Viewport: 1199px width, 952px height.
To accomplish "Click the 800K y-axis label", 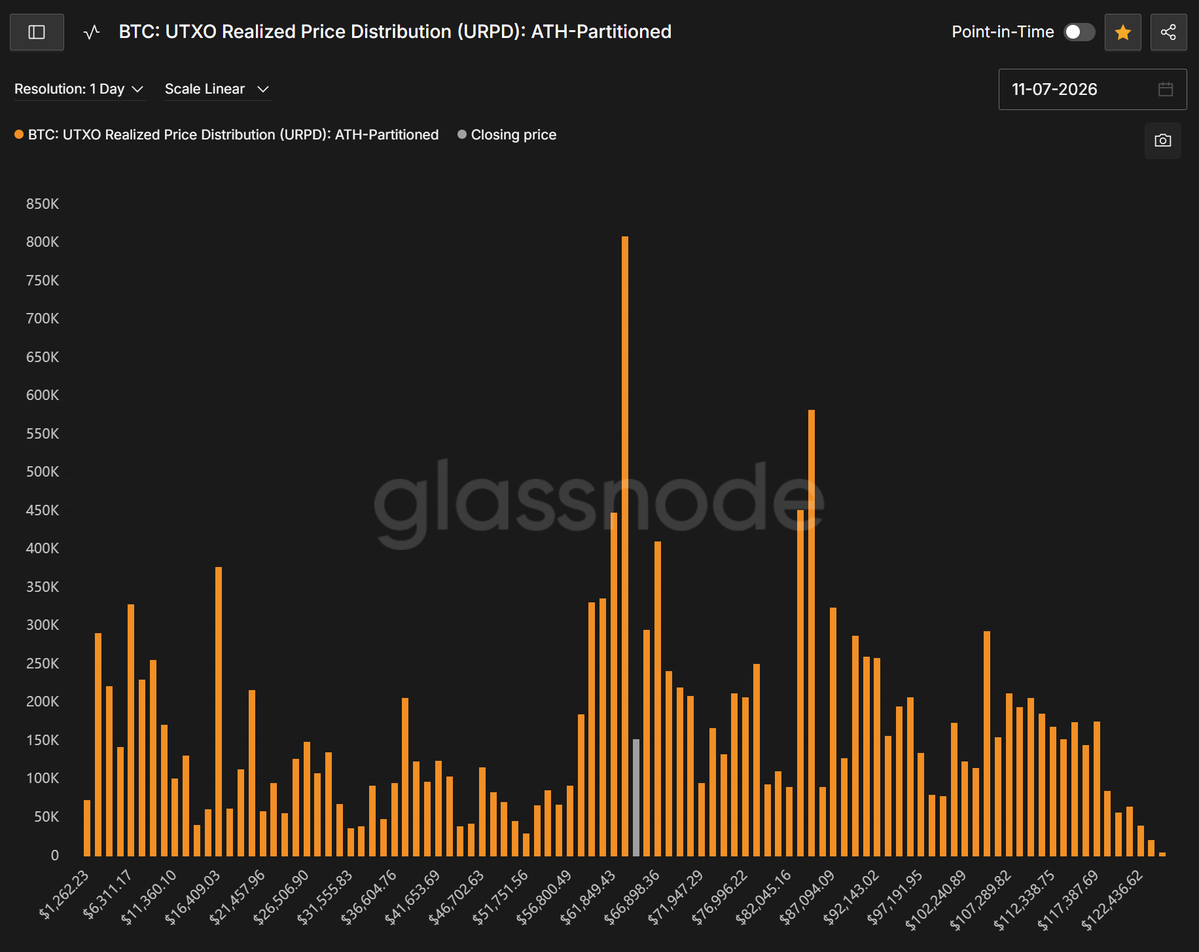I will pyautogui.click(x=42, y=242).
